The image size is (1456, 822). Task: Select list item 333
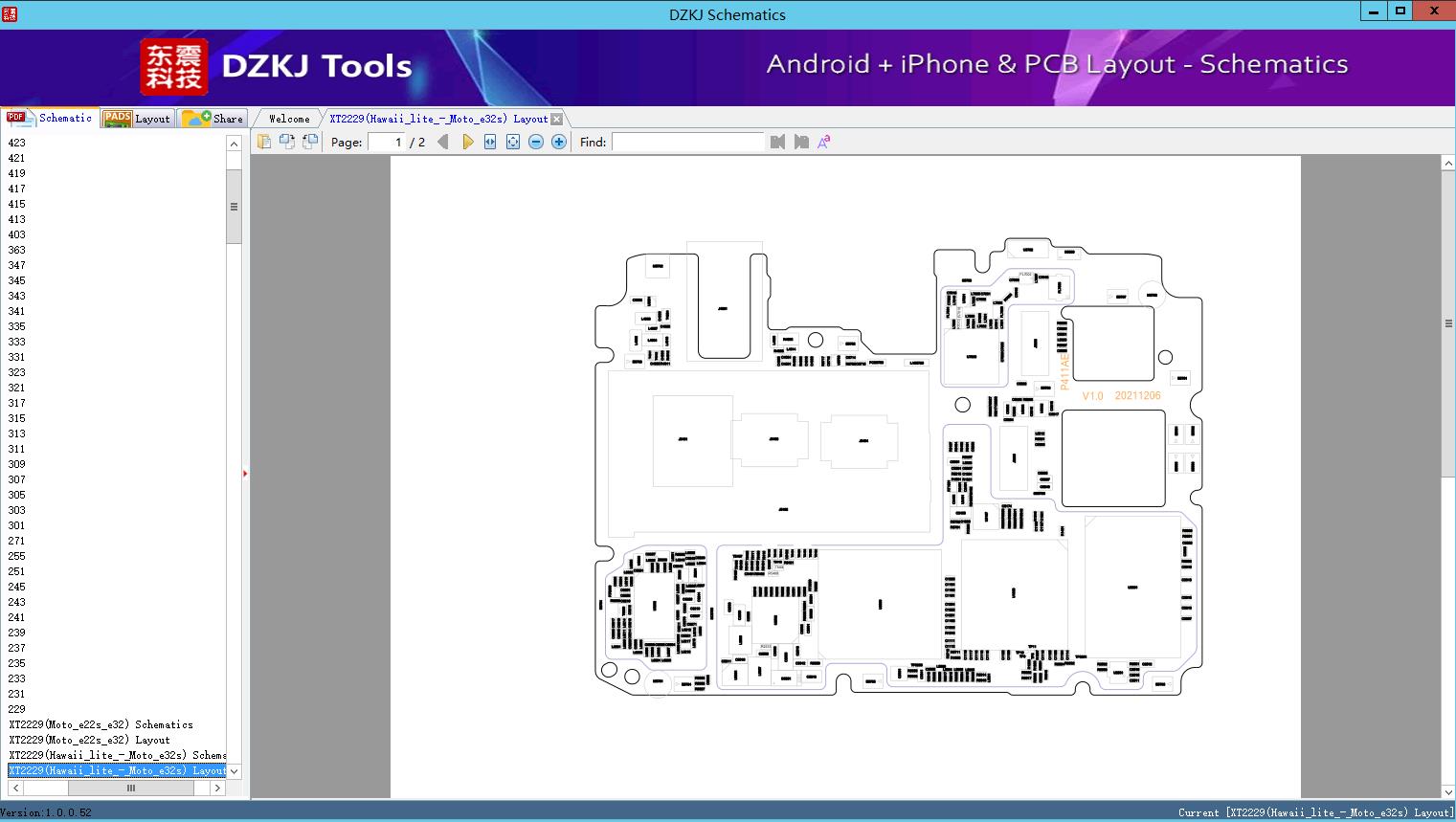pos(17,342)
